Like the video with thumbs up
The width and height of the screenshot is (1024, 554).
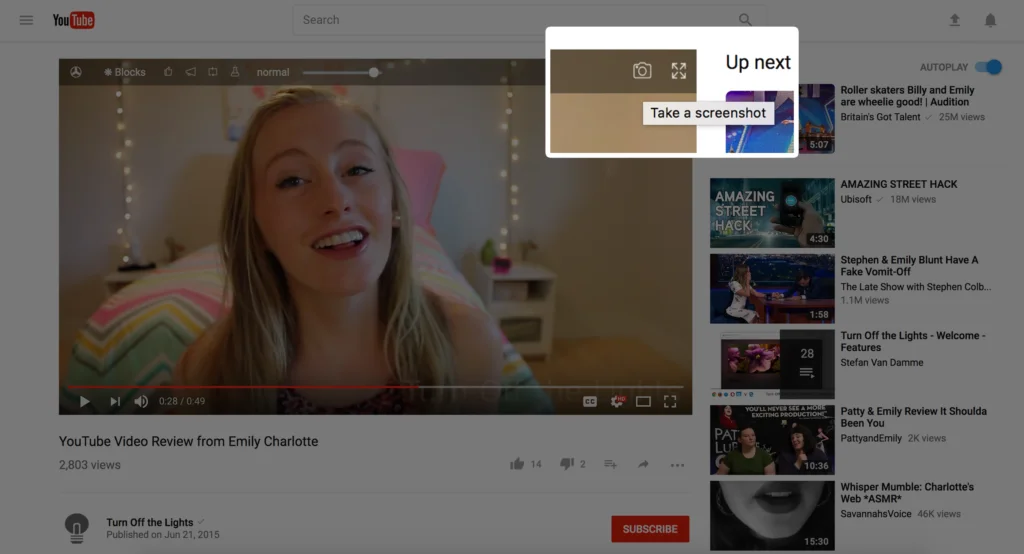tap(517, 464)
